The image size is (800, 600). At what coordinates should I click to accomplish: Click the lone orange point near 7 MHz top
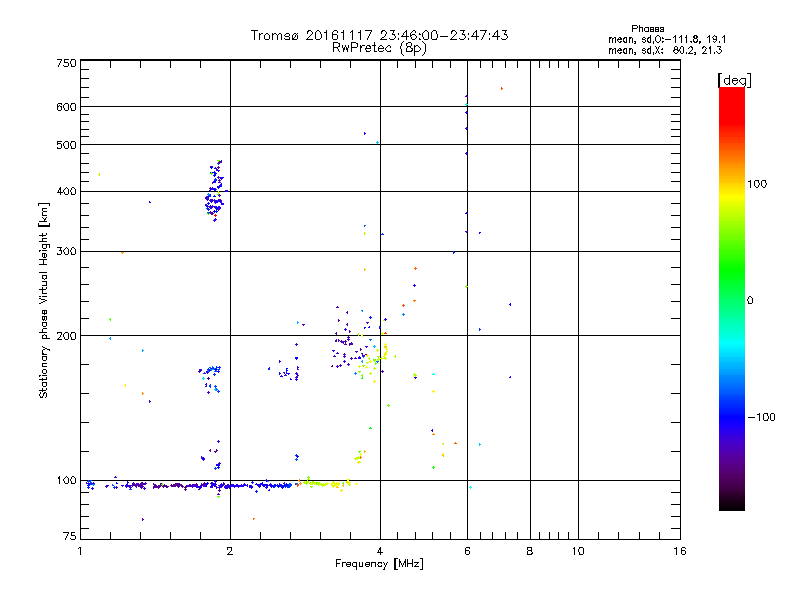[502, 89]
